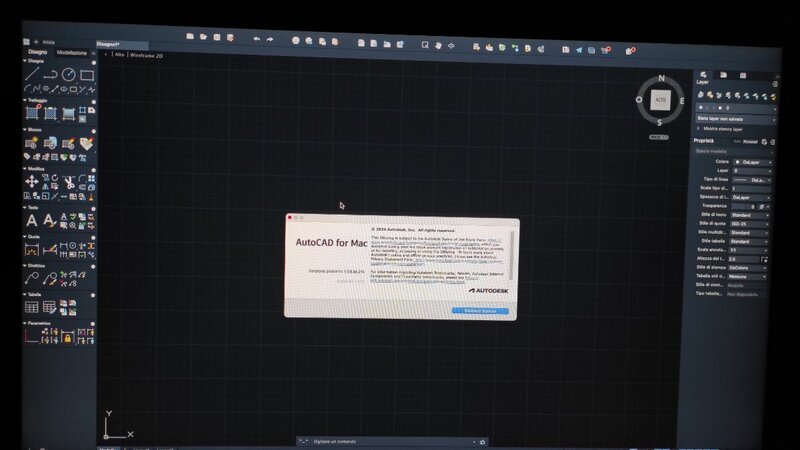Toggle the Tratteggio panel pin dot

(x=93, y=102)
